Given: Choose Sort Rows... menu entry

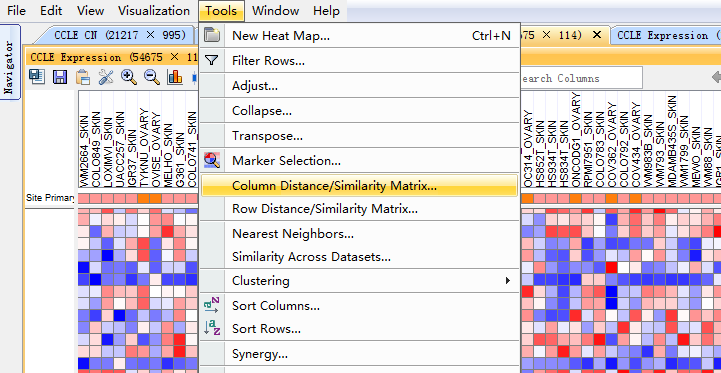Looking at the screenshot, I should (360, 329).
